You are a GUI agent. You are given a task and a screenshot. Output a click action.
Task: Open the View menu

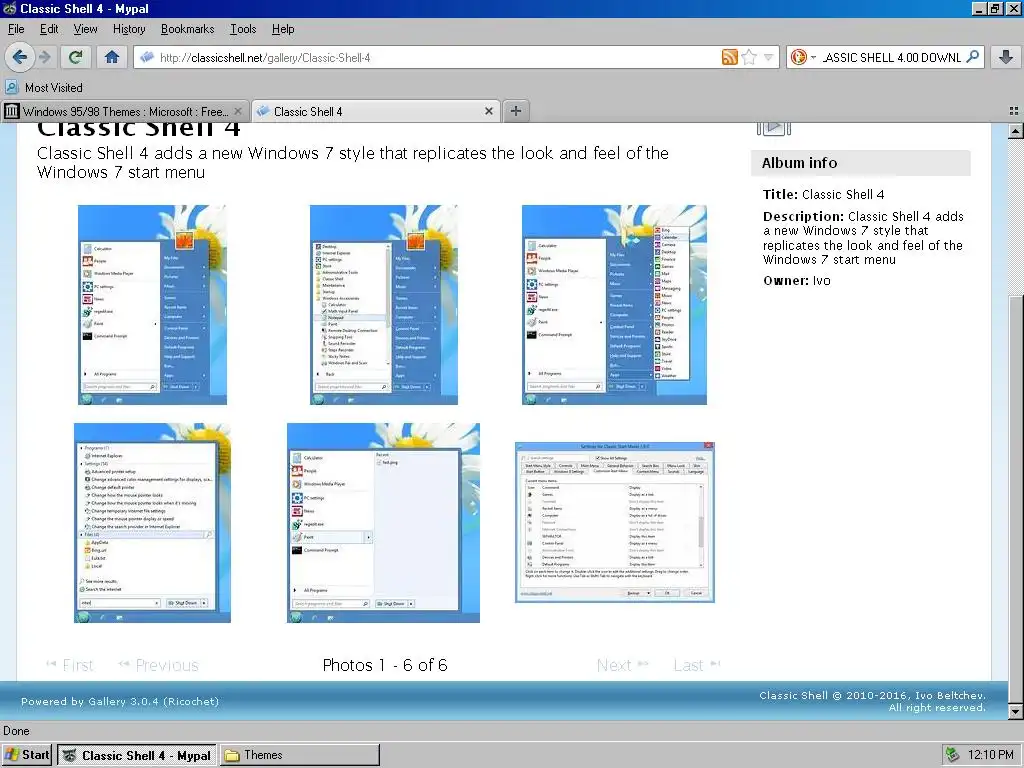tap(86, 29)
